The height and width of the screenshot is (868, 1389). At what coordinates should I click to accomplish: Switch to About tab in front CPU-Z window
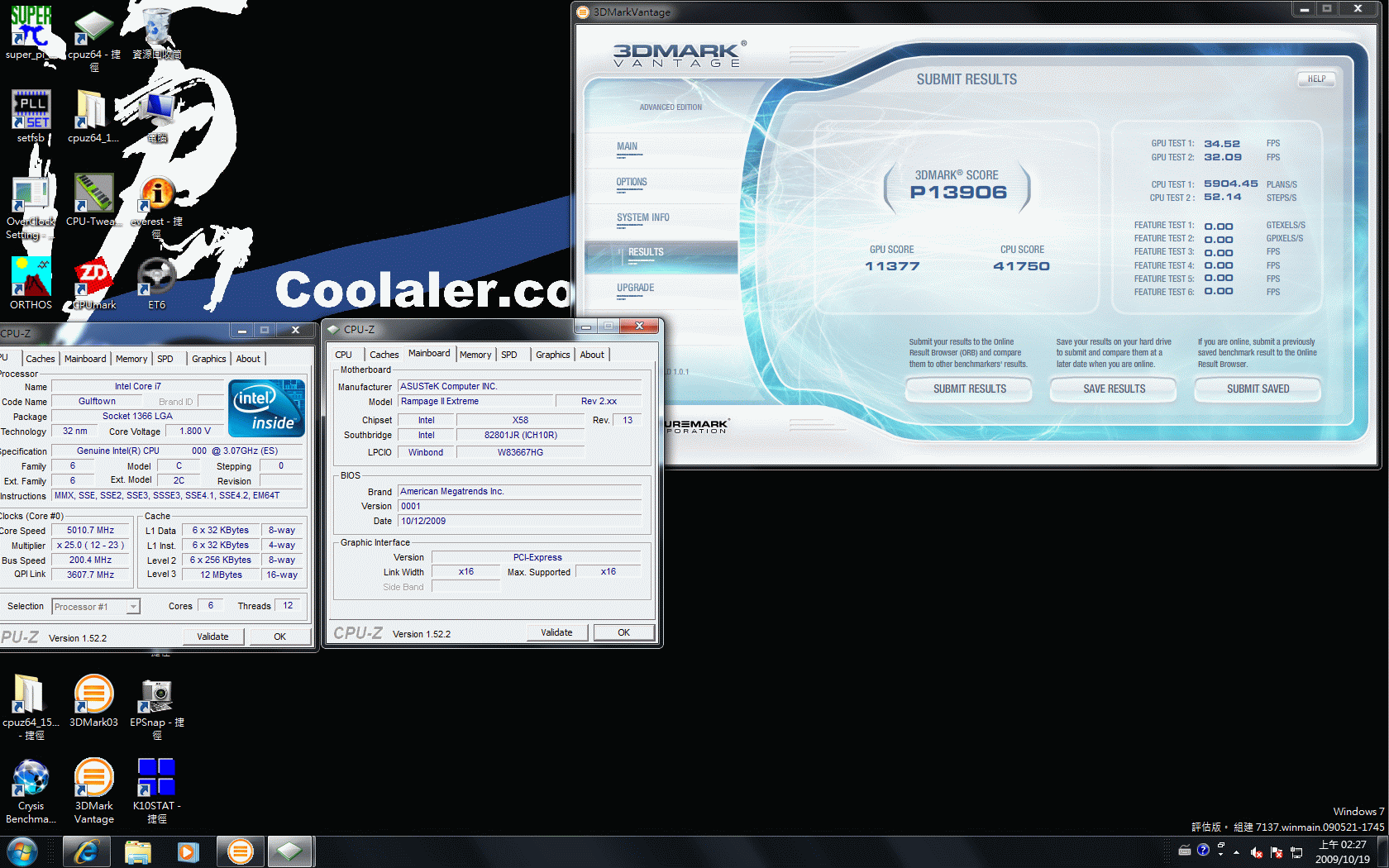(x=592, y=355)
